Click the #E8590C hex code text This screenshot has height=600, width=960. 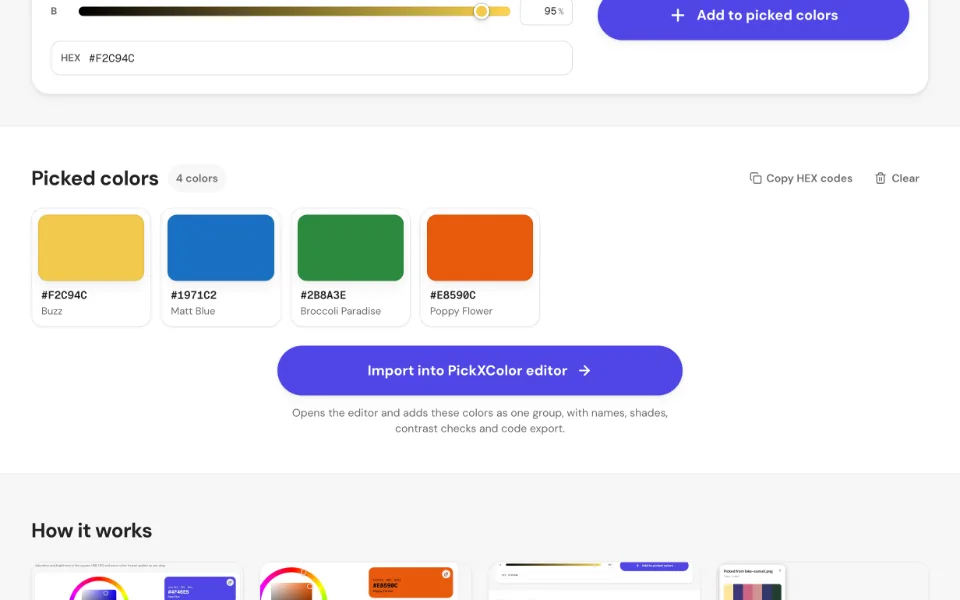click(x=453, y=295)
